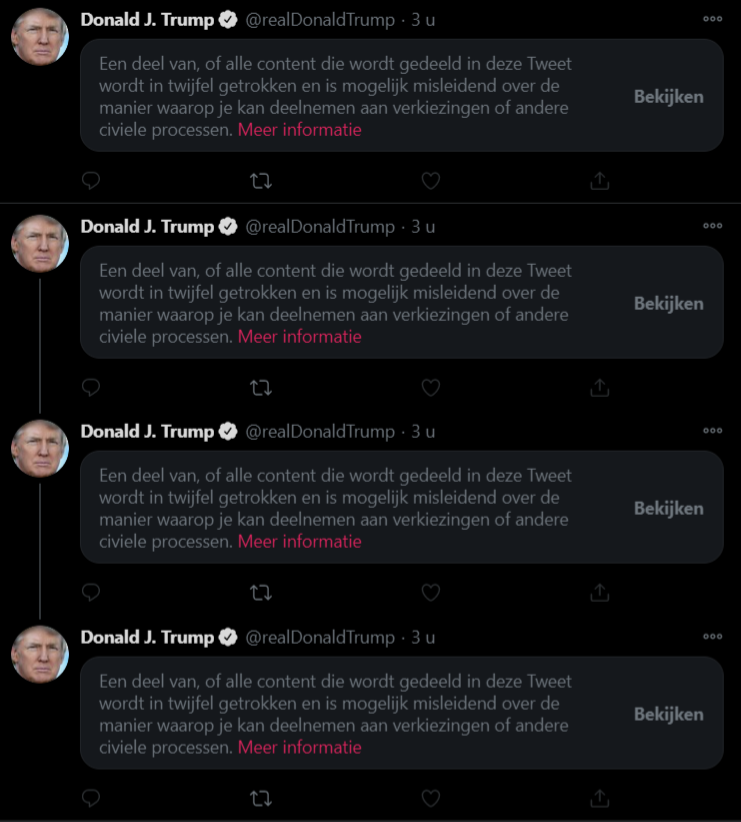Retweet the fourth tweet
Image resolution: width=741 pixels, height=822 pixels.
tap(261, 798)
